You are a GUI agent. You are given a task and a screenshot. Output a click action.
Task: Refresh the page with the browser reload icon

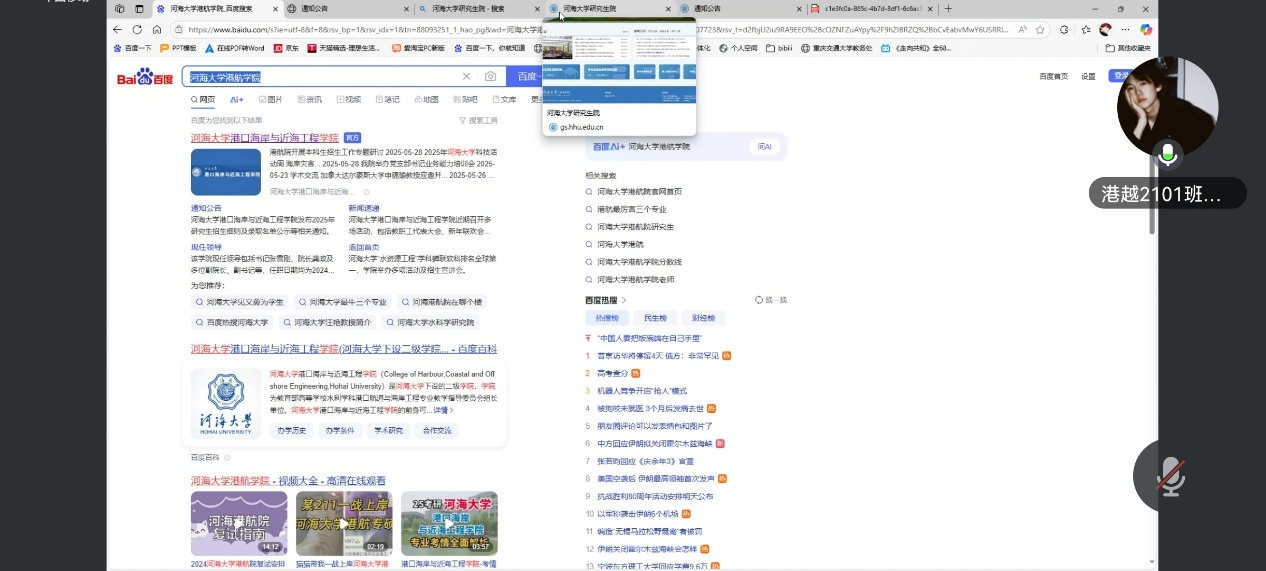point(139,30)
